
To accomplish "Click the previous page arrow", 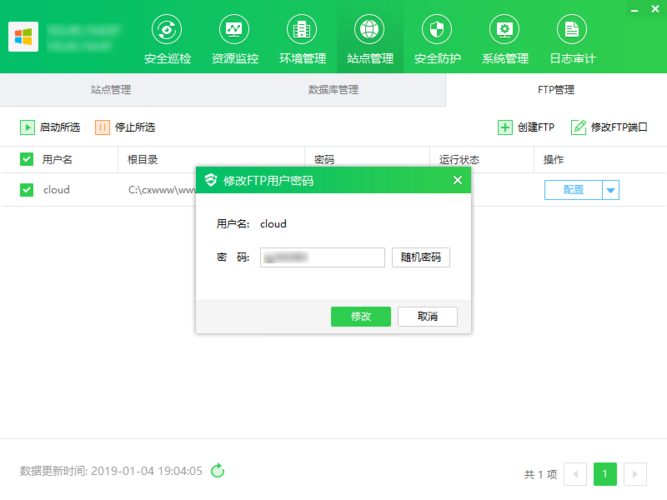I will coord(575,474).
